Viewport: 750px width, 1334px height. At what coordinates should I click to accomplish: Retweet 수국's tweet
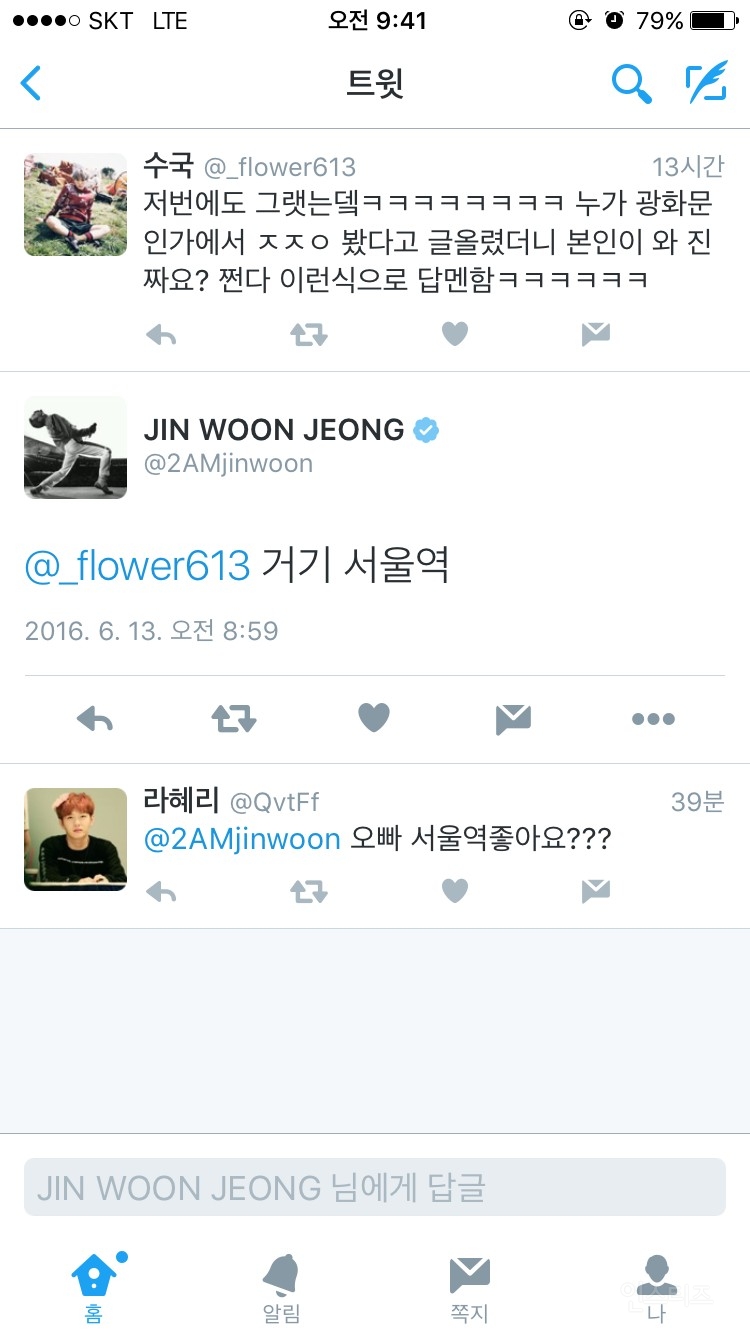308,334
